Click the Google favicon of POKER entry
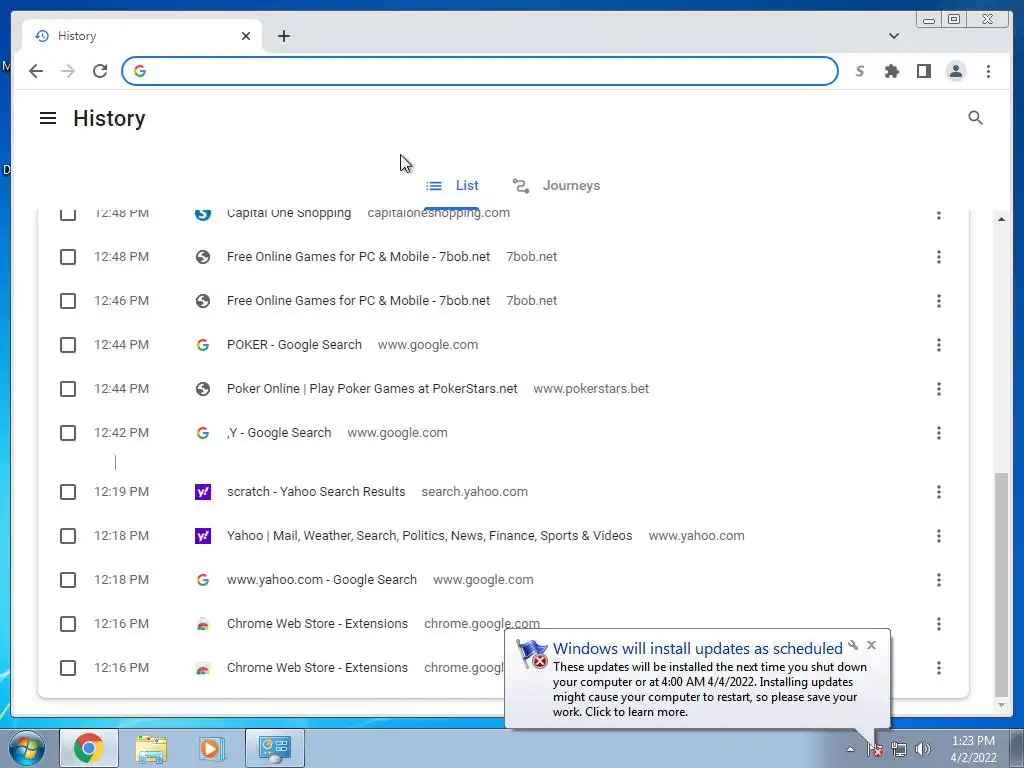The width and height of the screenshot is (1024, 768). tap(203, 345)
